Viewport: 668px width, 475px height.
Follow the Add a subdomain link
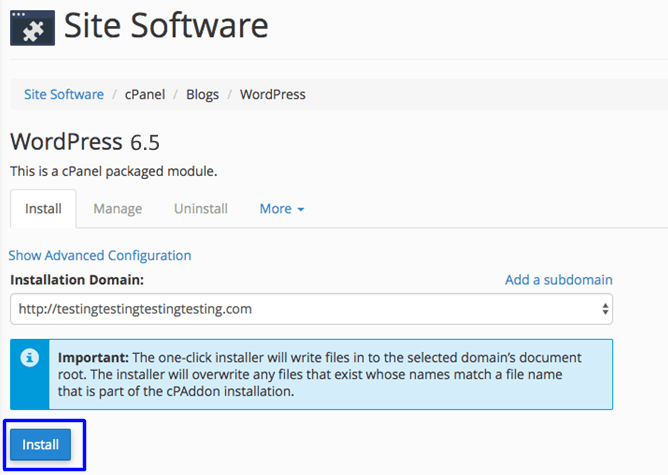tap(558, 279)
